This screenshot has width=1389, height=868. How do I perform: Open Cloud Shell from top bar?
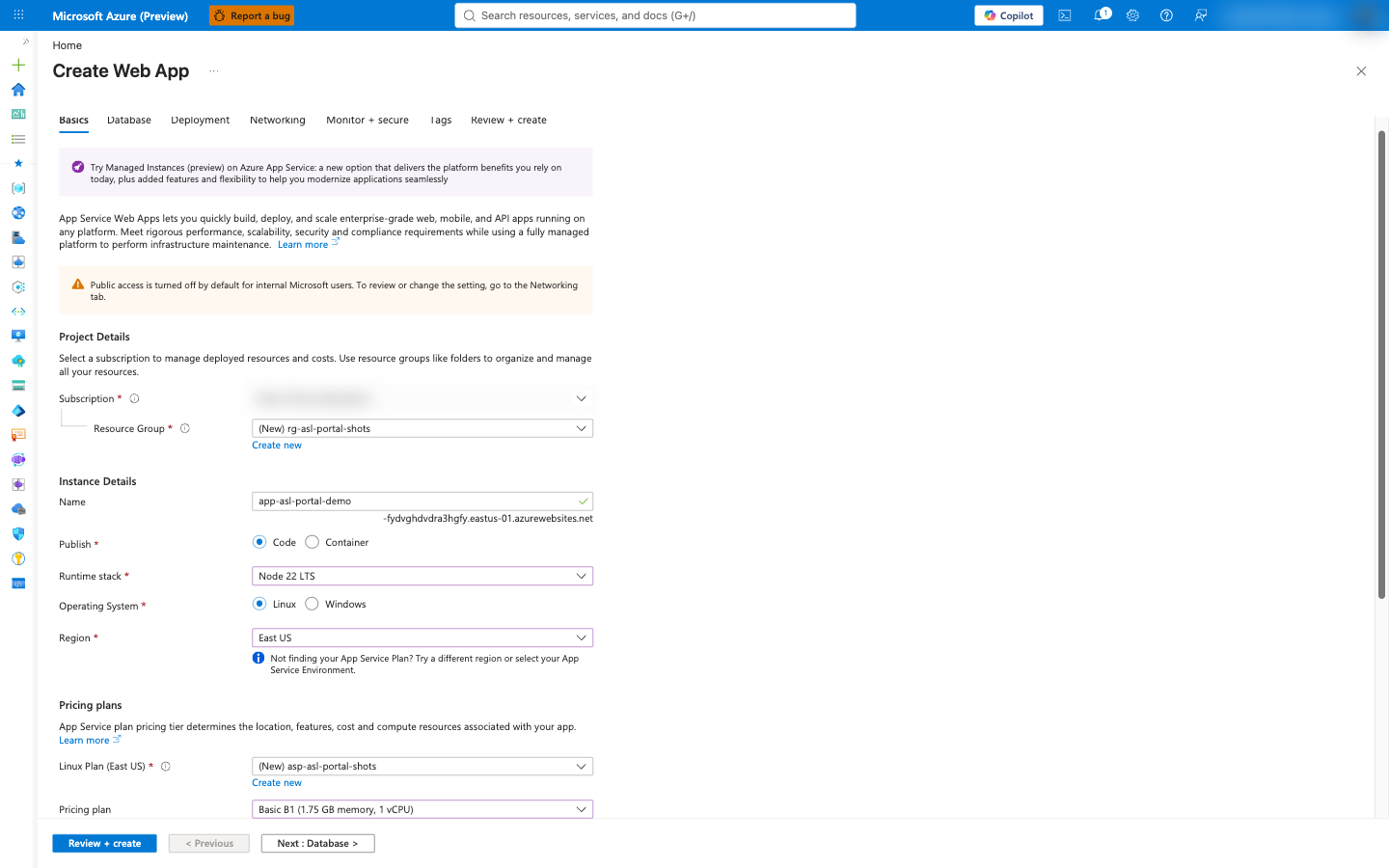point(1064,15)
